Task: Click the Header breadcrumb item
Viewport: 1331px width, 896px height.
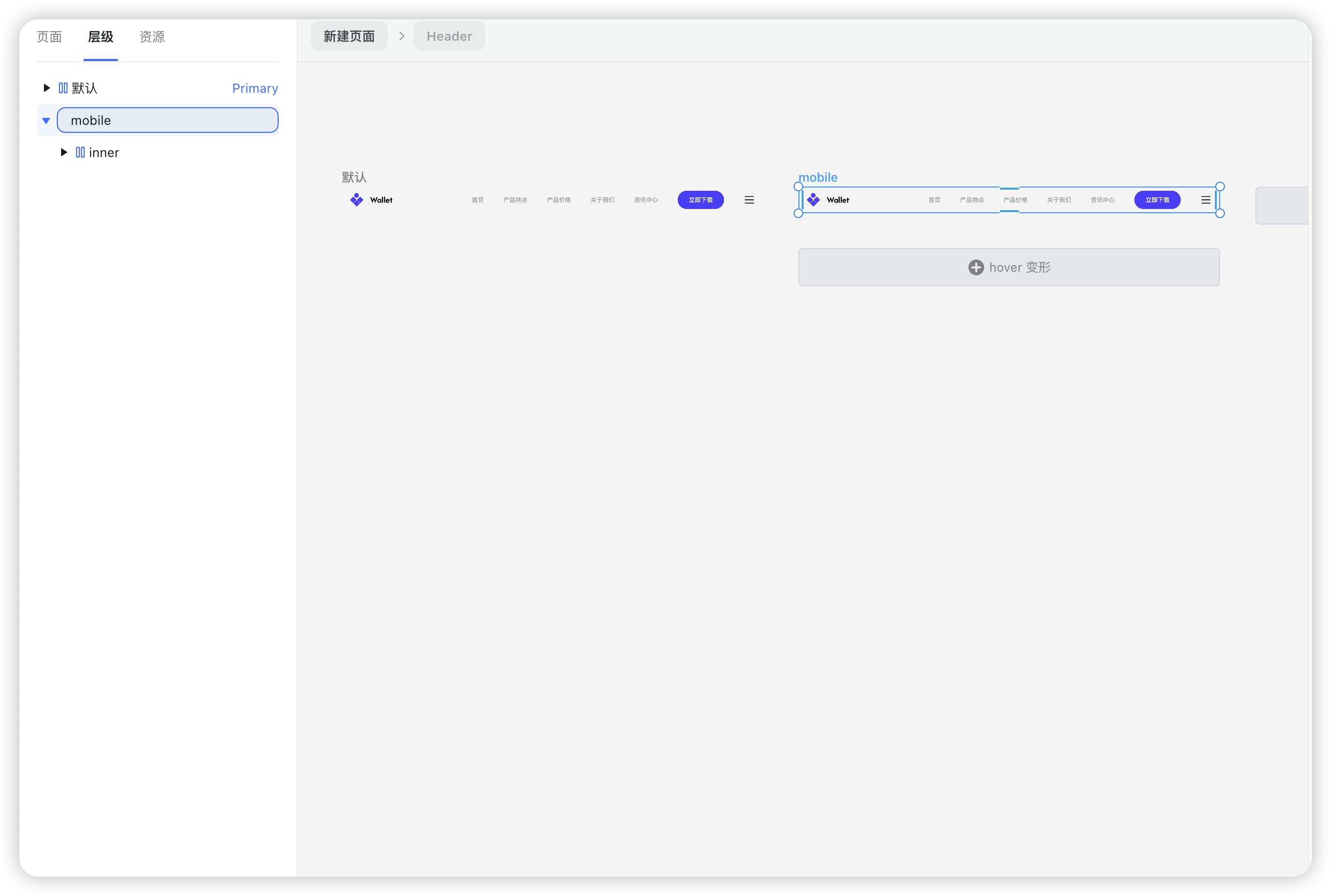Action: coord(449,36)
